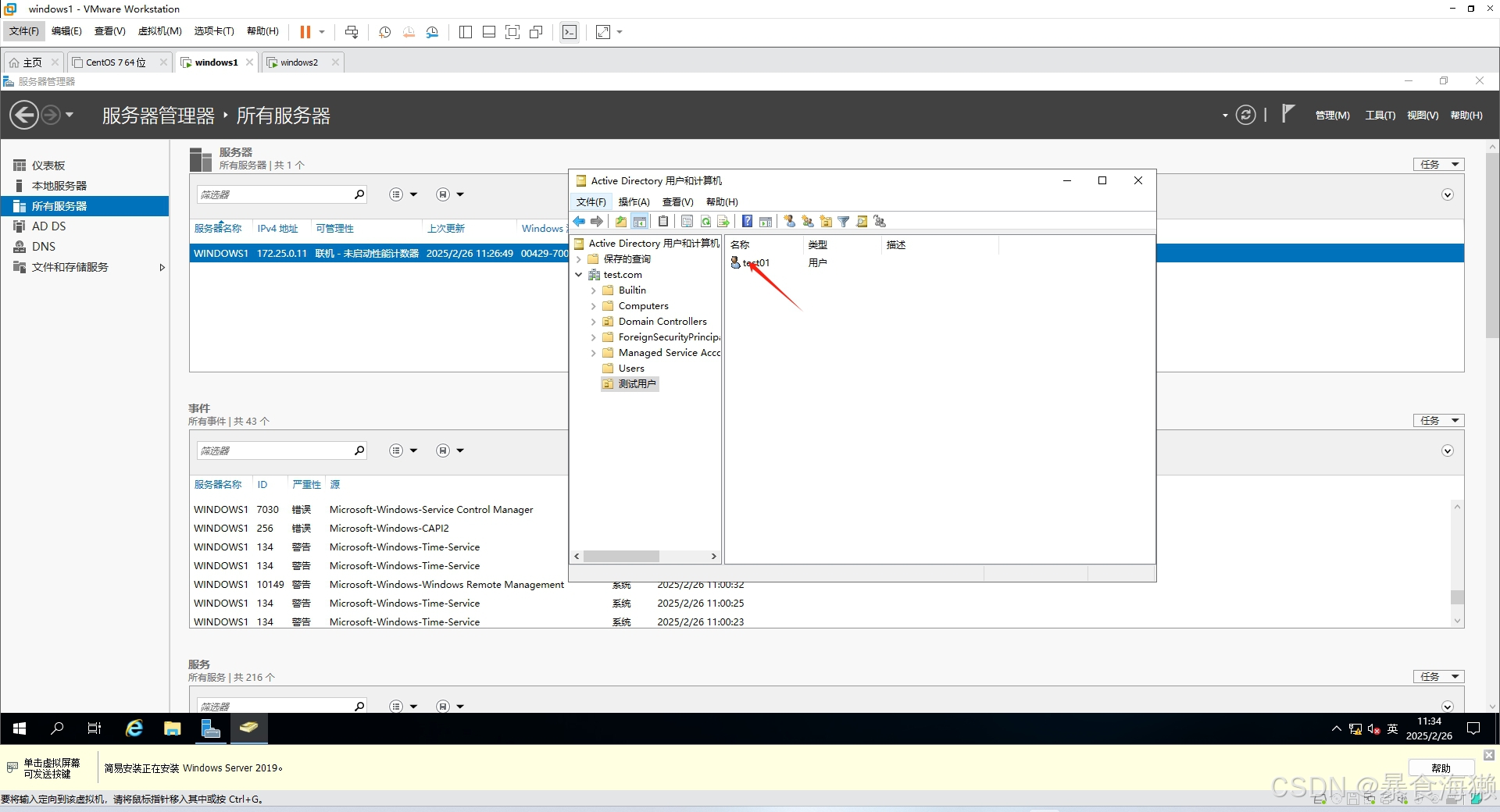
Task: Open 操作(A) menu in AD window
Action: coord(634,202)
